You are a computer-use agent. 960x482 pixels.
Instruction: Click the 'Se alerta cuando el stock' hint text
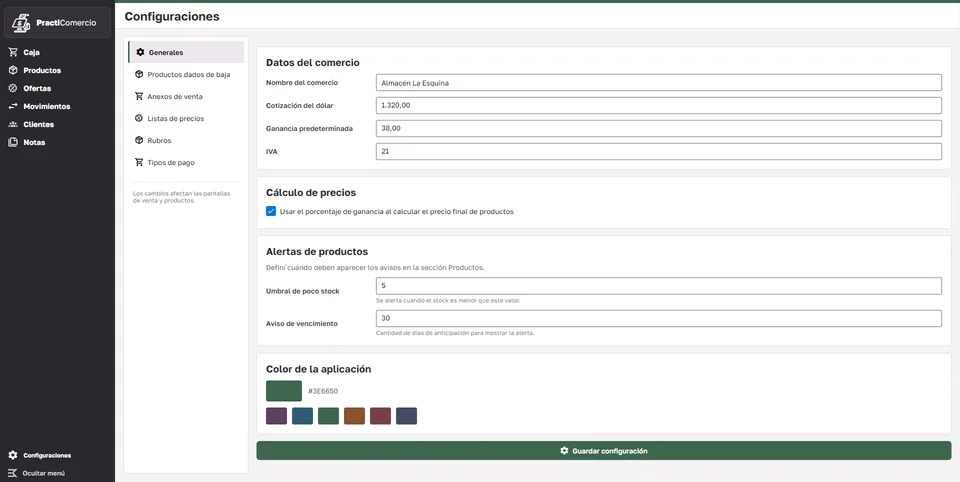[449, 301]
